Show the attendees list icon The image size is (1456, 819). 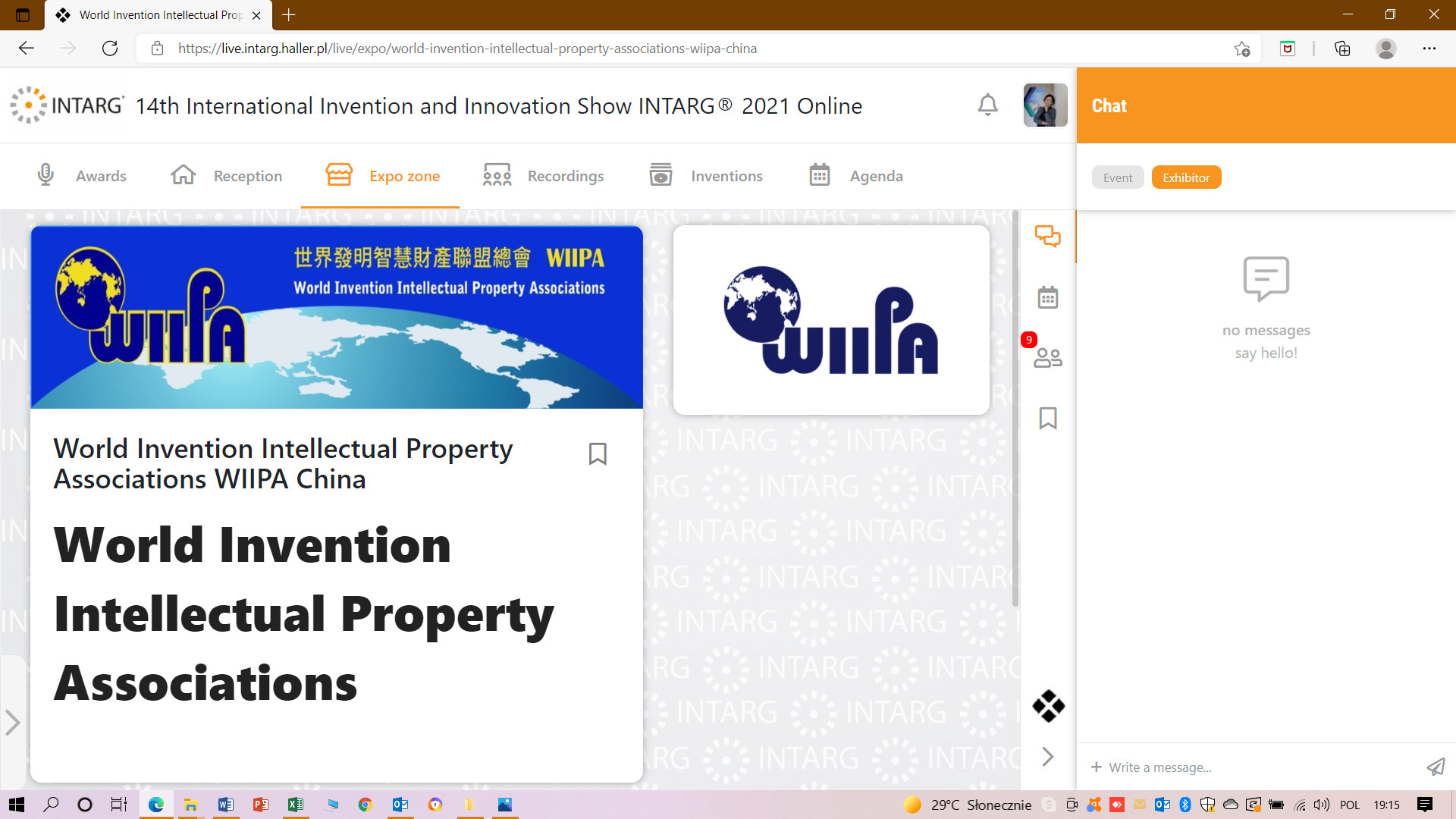1048,357
